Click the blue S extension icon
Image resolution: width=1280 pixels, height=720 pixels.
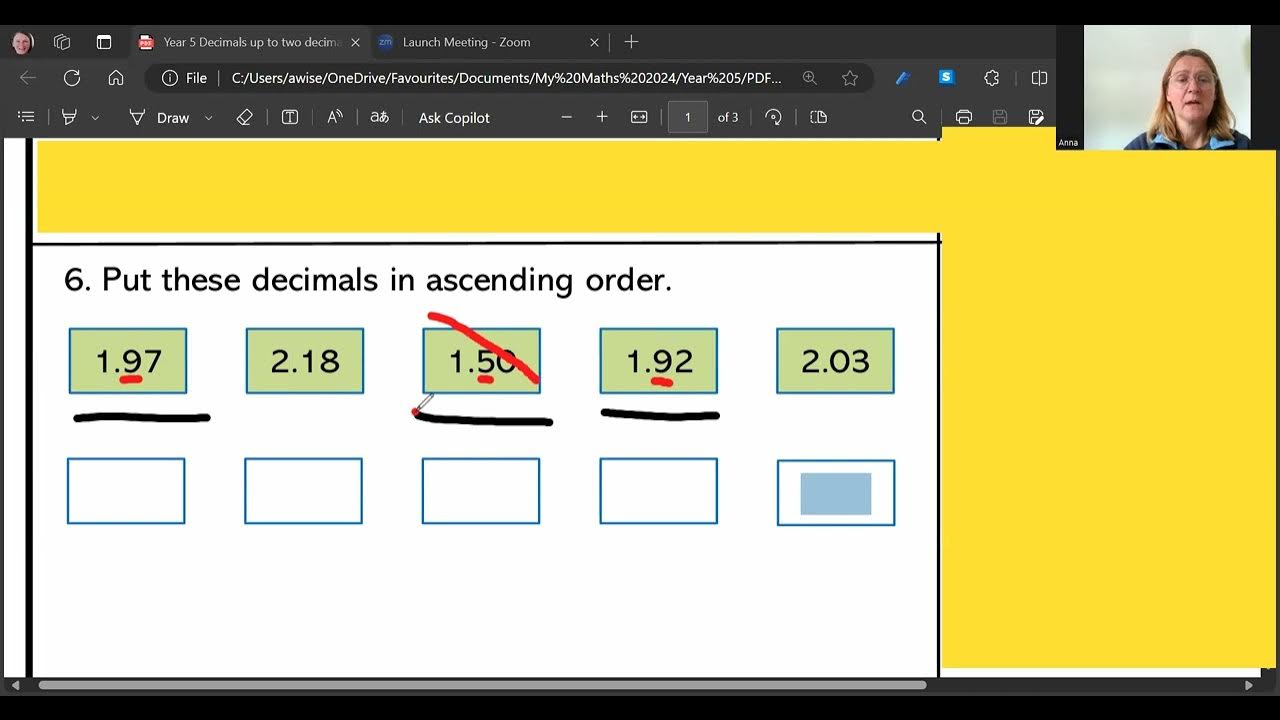tap(946, 77)
